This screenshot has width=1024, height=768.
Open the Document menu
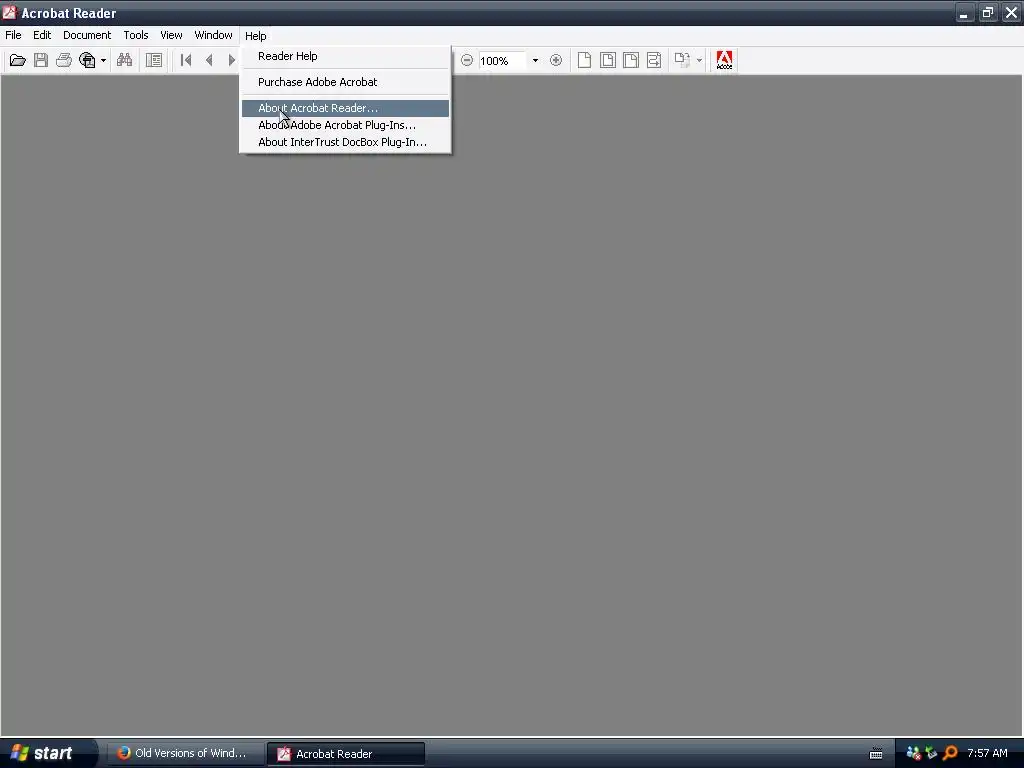click(x=87, y=35)
